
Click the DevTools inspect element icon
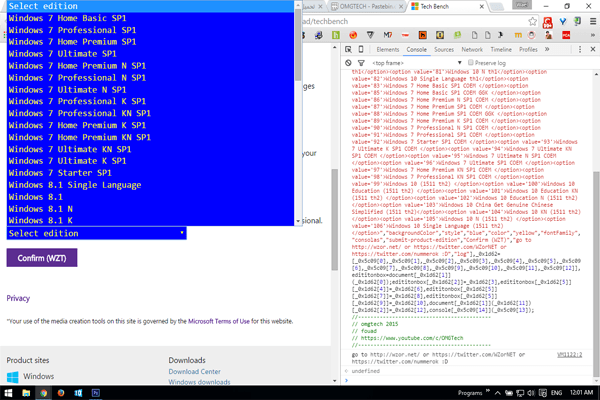(x=349, y=49)
